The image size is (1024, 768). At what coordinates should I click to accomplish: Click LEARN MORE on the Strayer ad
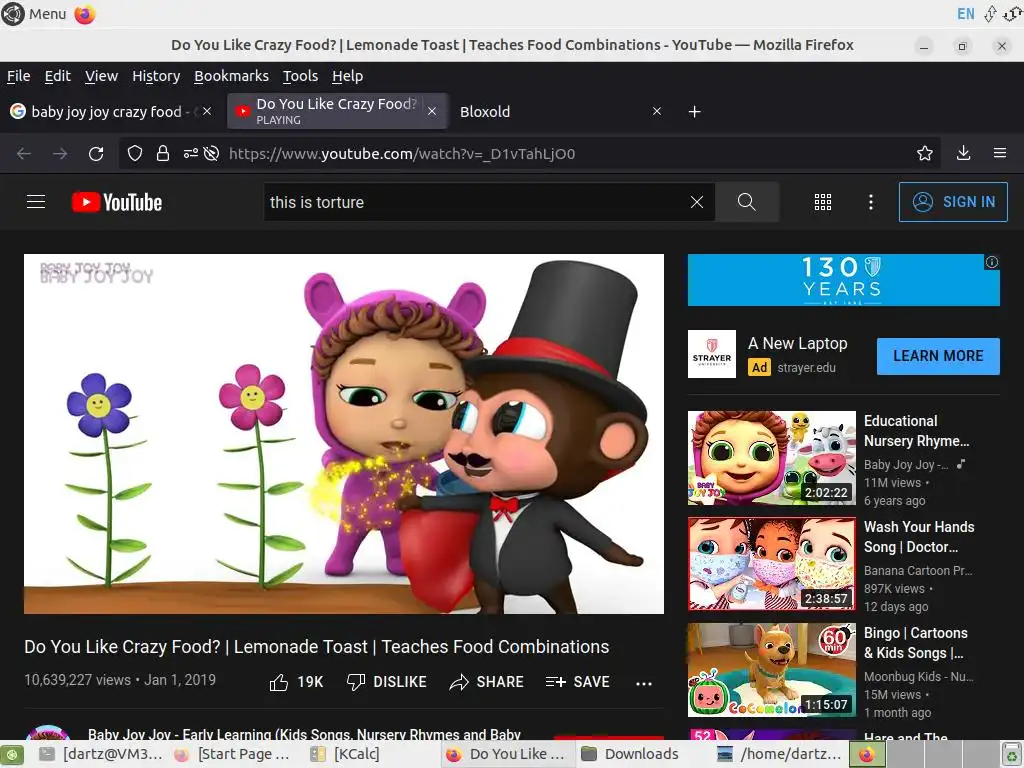[938, 356]
